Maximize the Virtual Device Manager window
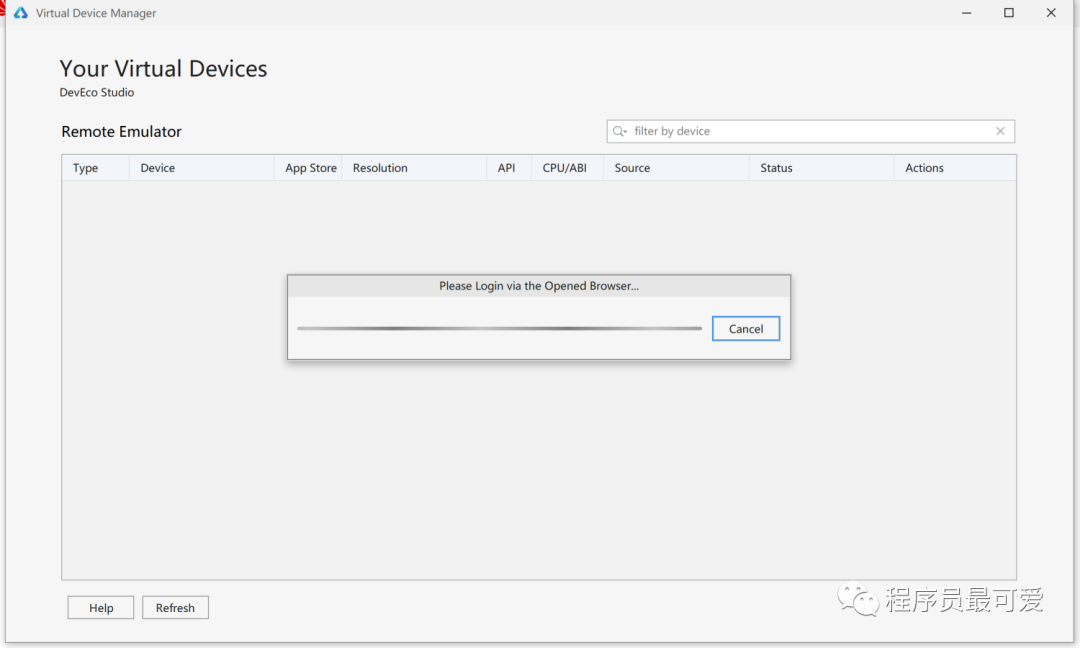 (x=1009, y=13)
